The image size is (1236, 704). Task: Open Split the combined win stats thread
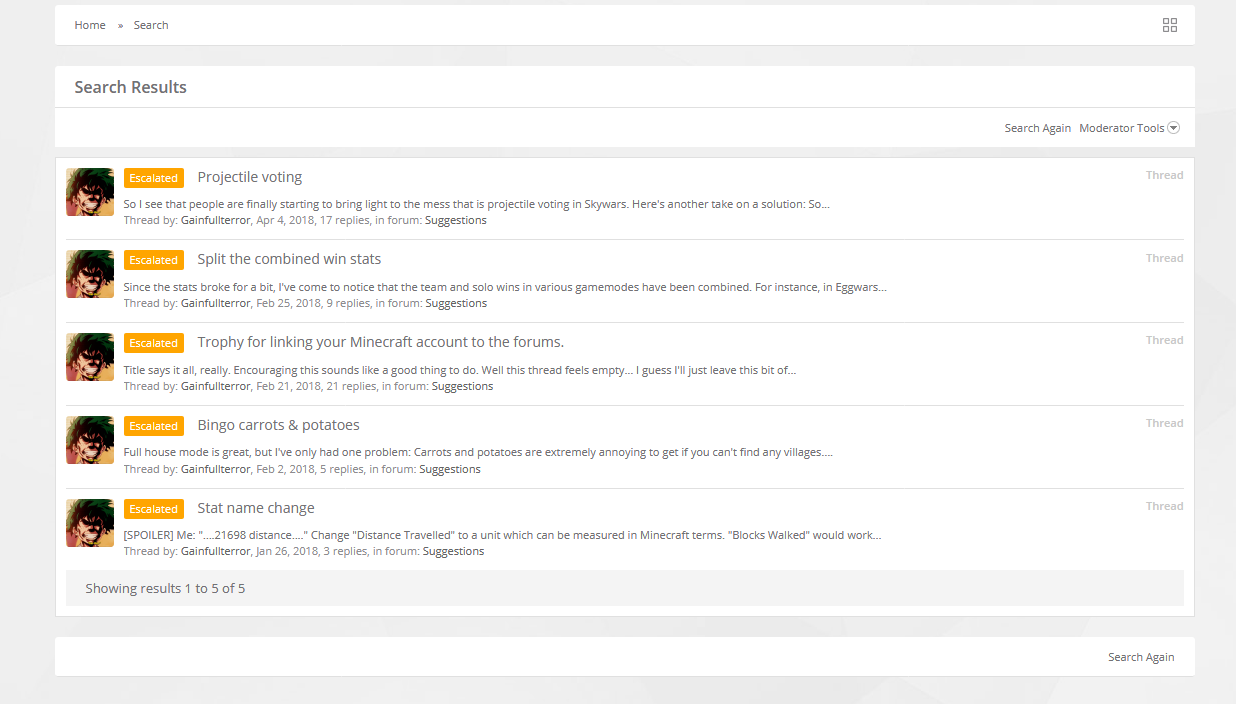(x=289, y=259)
